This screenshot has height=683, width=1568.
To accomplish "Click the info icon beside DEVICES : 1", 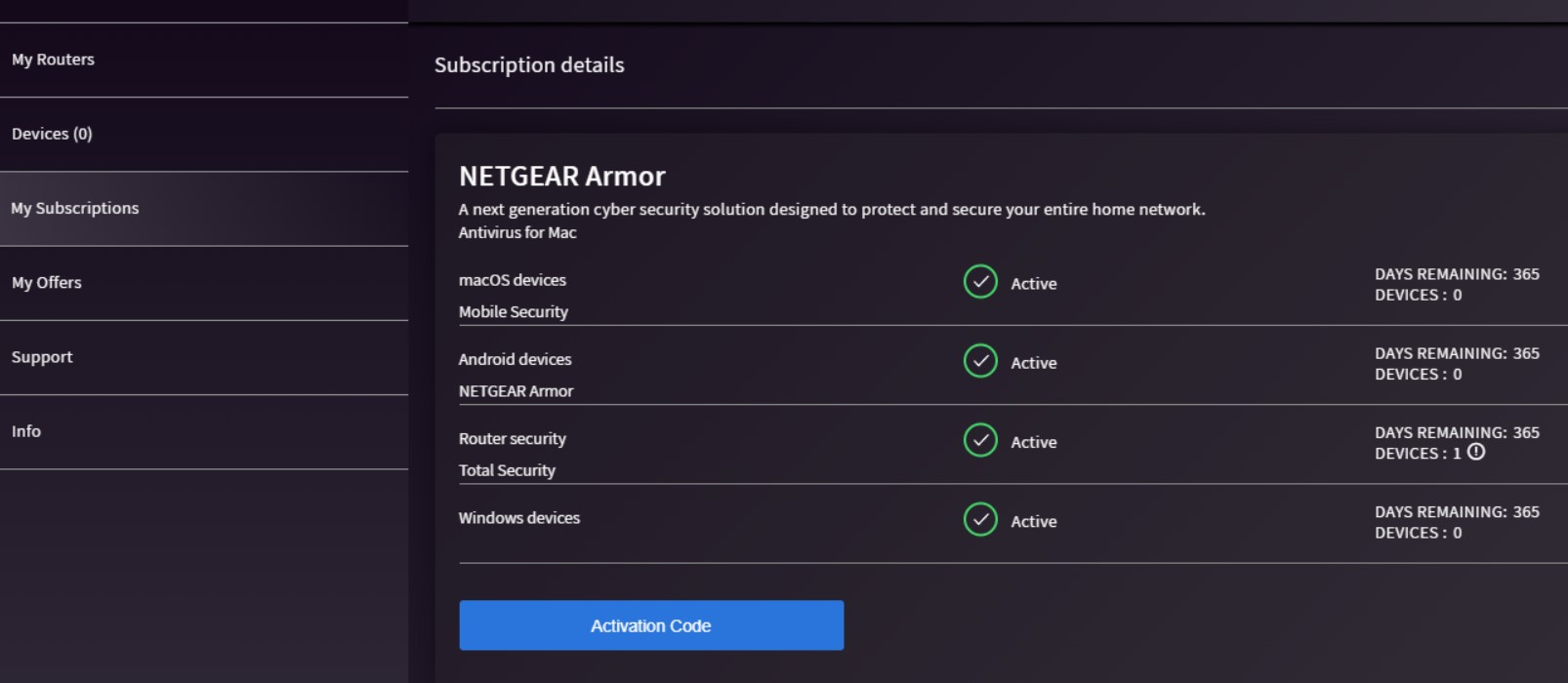I will (x=1476, y=452).
